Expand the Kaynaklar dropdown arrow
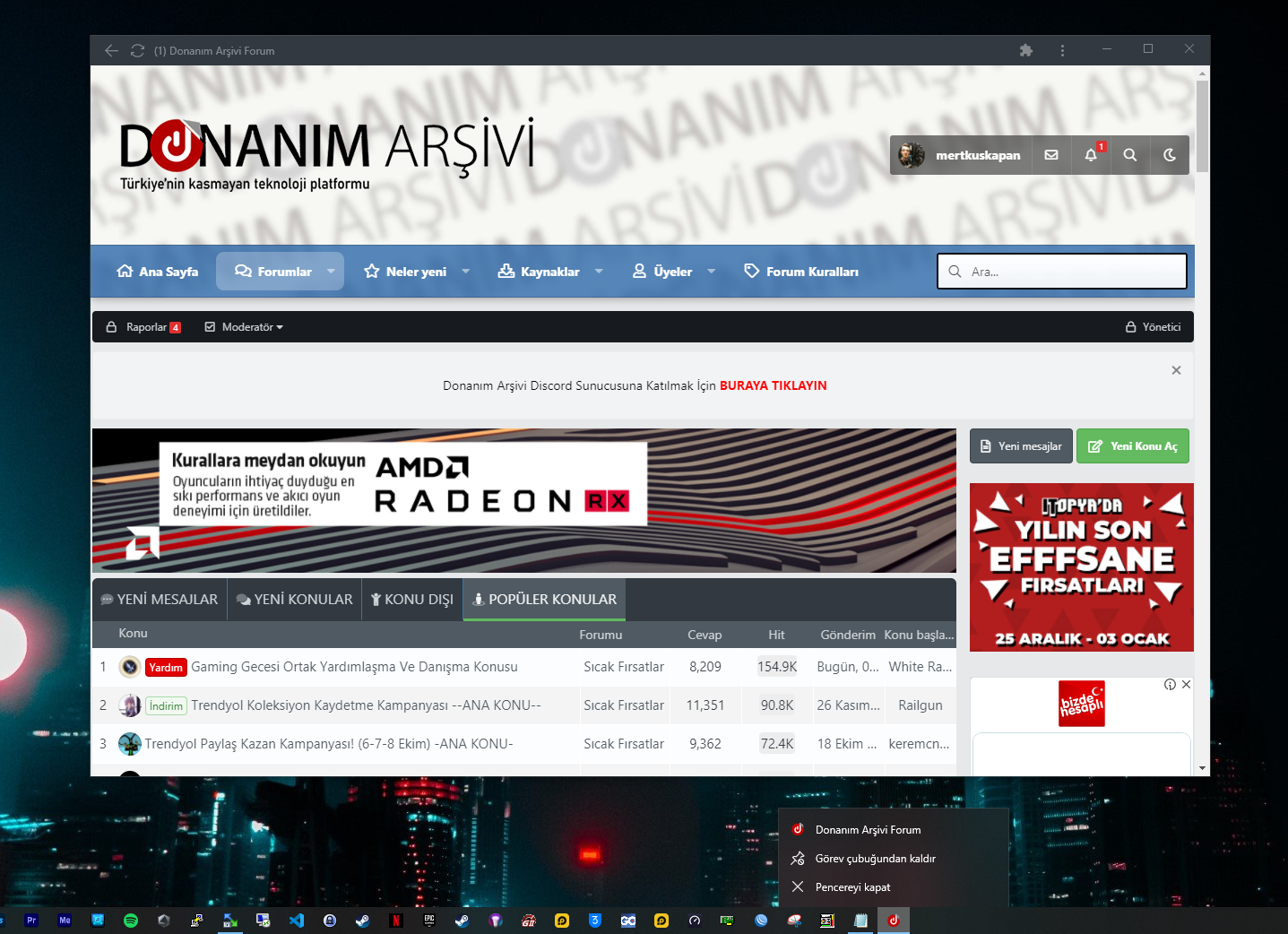Viewport: 1288px width, 934px height. tap(599, 272)
